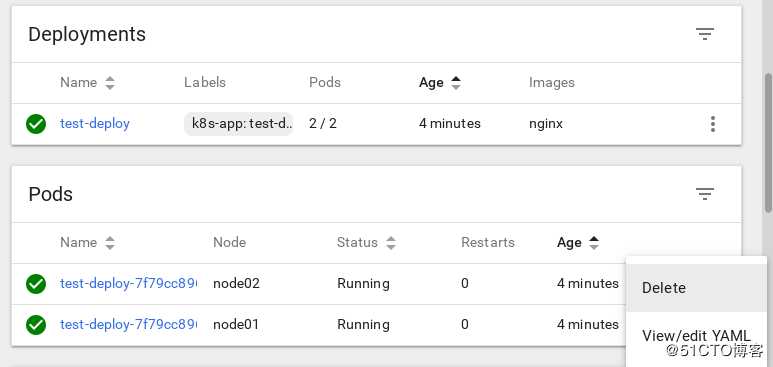Image resolution: width=773 pixels, height=367 pixels.
Task: Click the Labels column header in Deployments
Action: [x=205, y=82]
